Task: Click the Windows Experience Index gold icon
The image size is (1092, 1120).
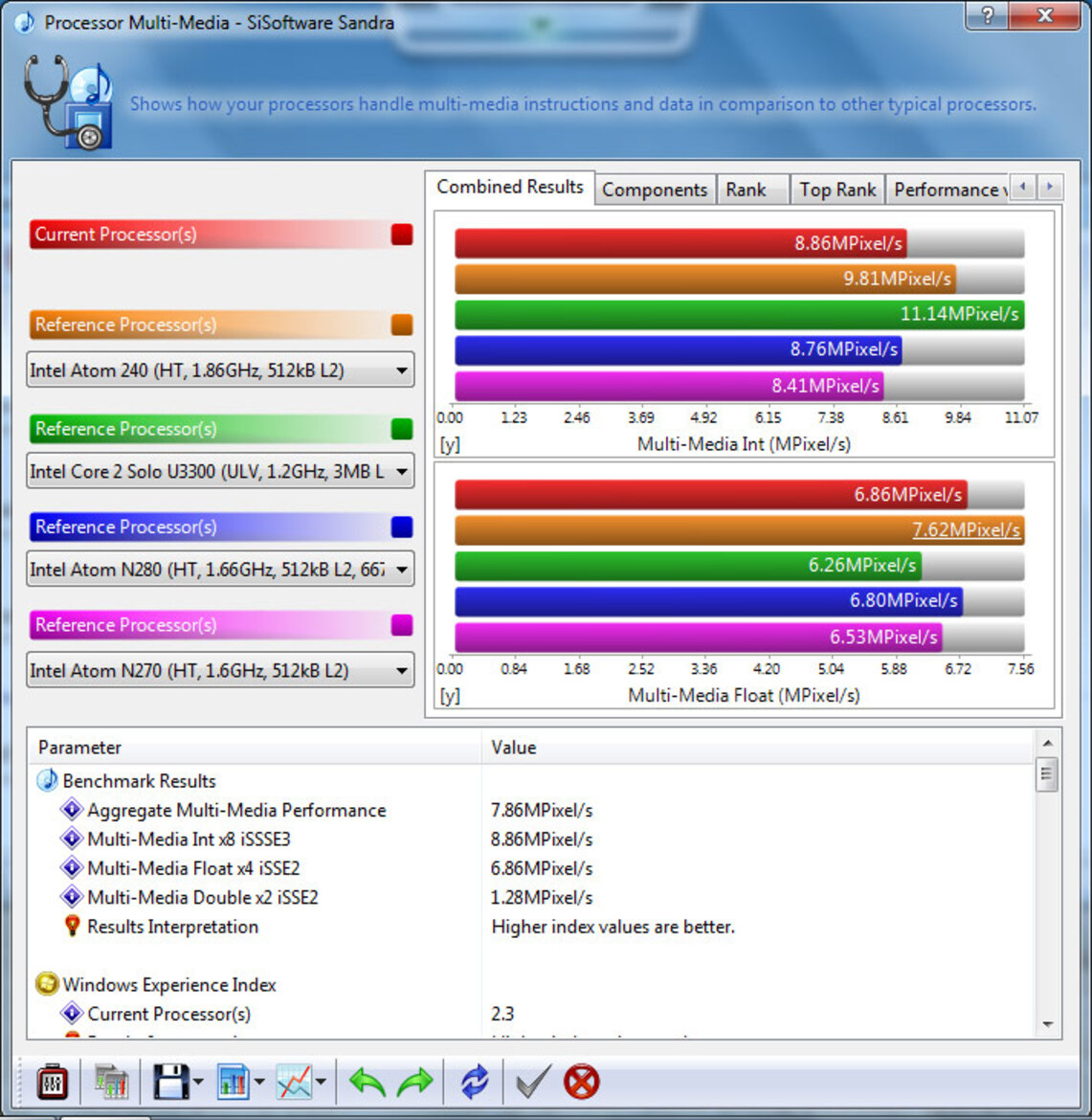Action: tap(47, 984)
